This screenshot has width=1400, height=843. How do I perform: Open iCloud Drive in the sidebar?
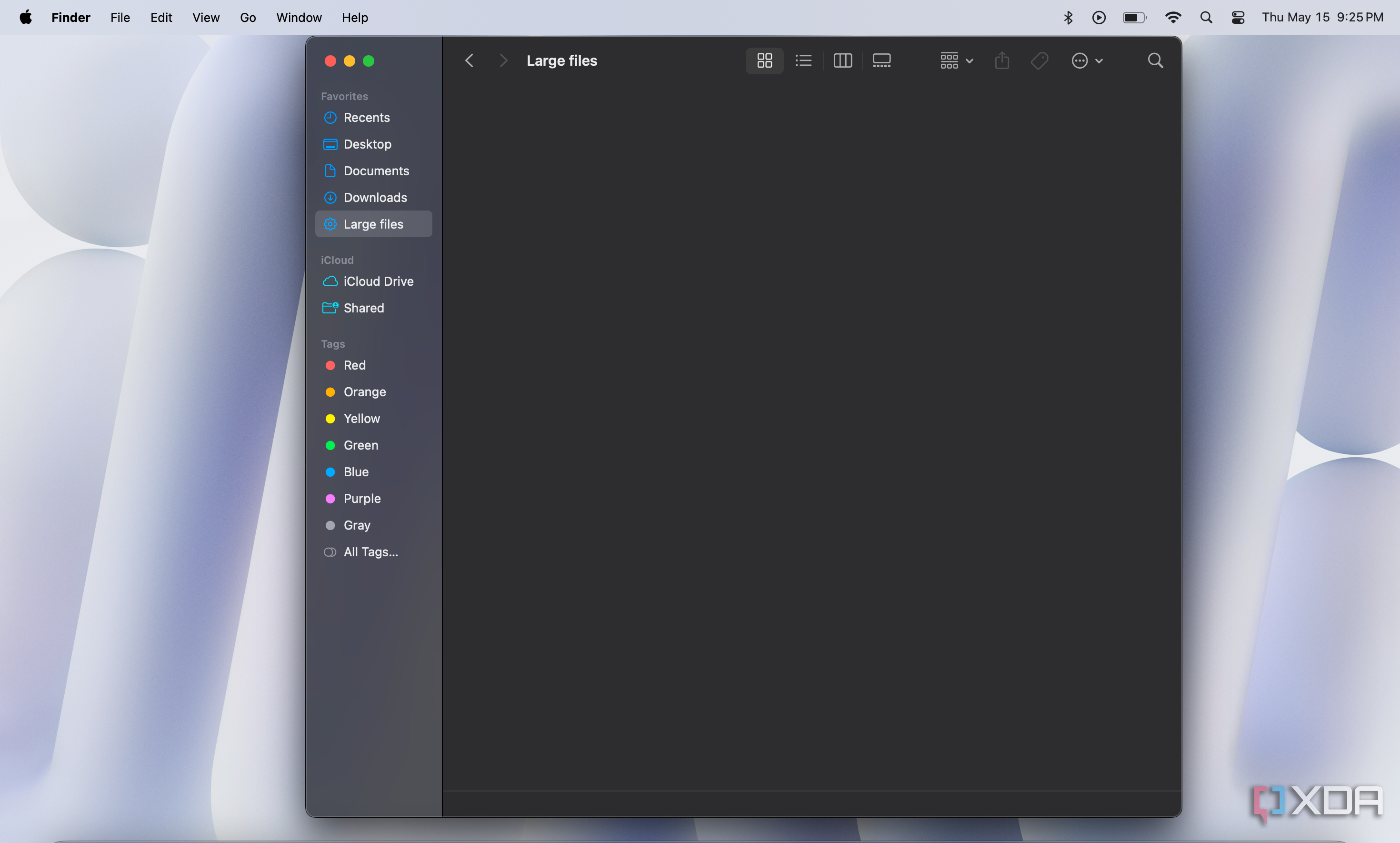pyautogui.click(x=374, y=281)
